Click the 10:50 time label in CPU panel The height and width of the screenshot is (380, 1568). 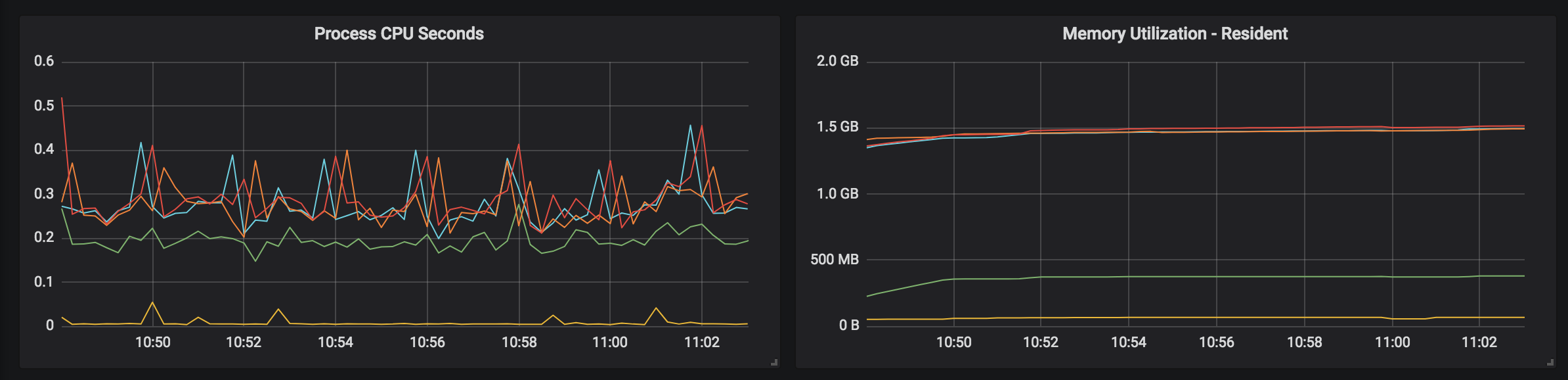click(x=153, y=343)
